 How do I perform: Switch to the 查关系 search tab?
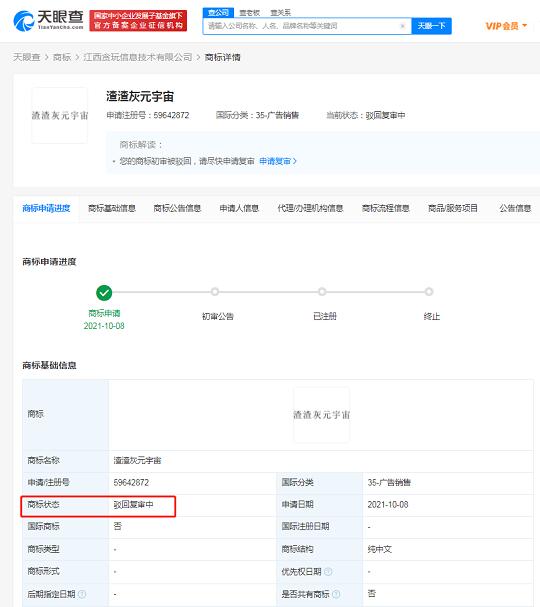point(280,13)
